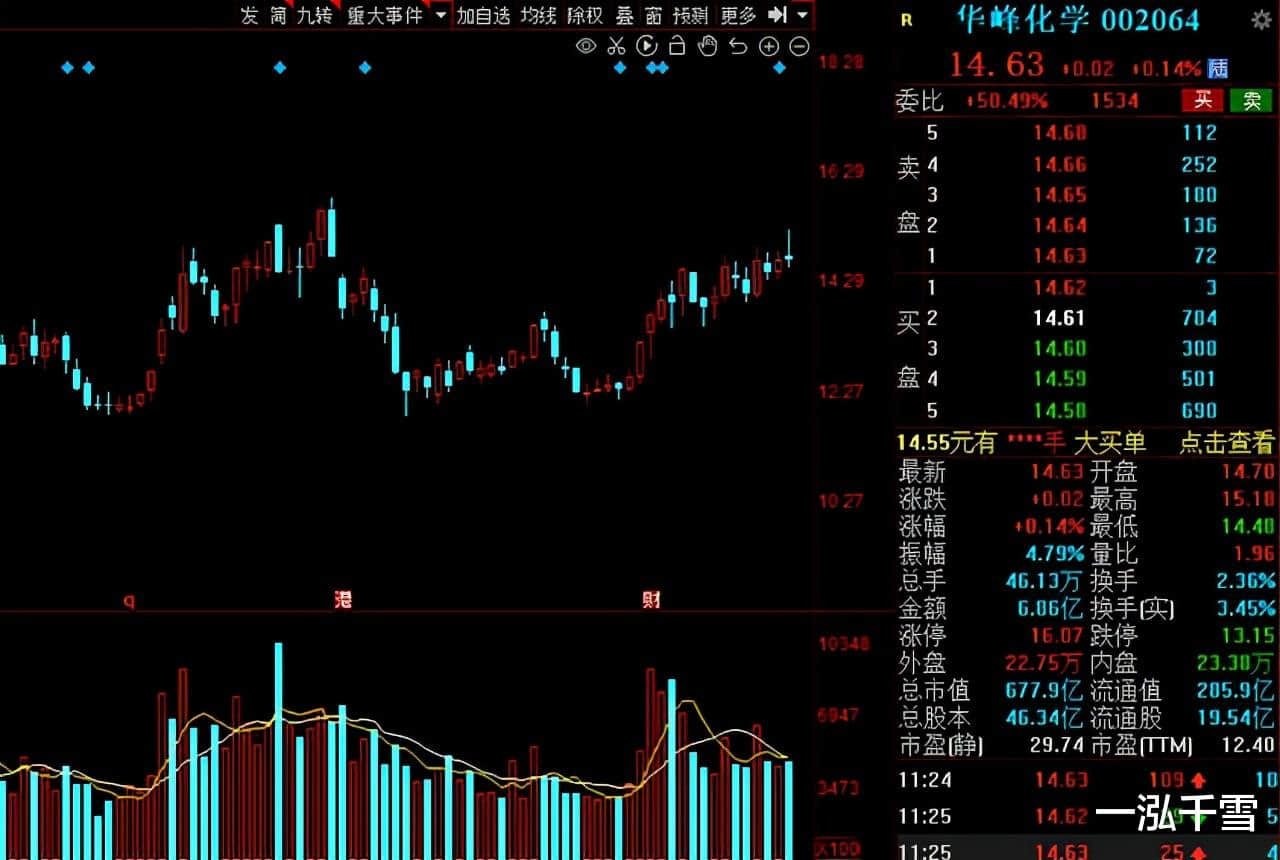
Task: Click the 简 toolbar item
Action: click(278, 15)
